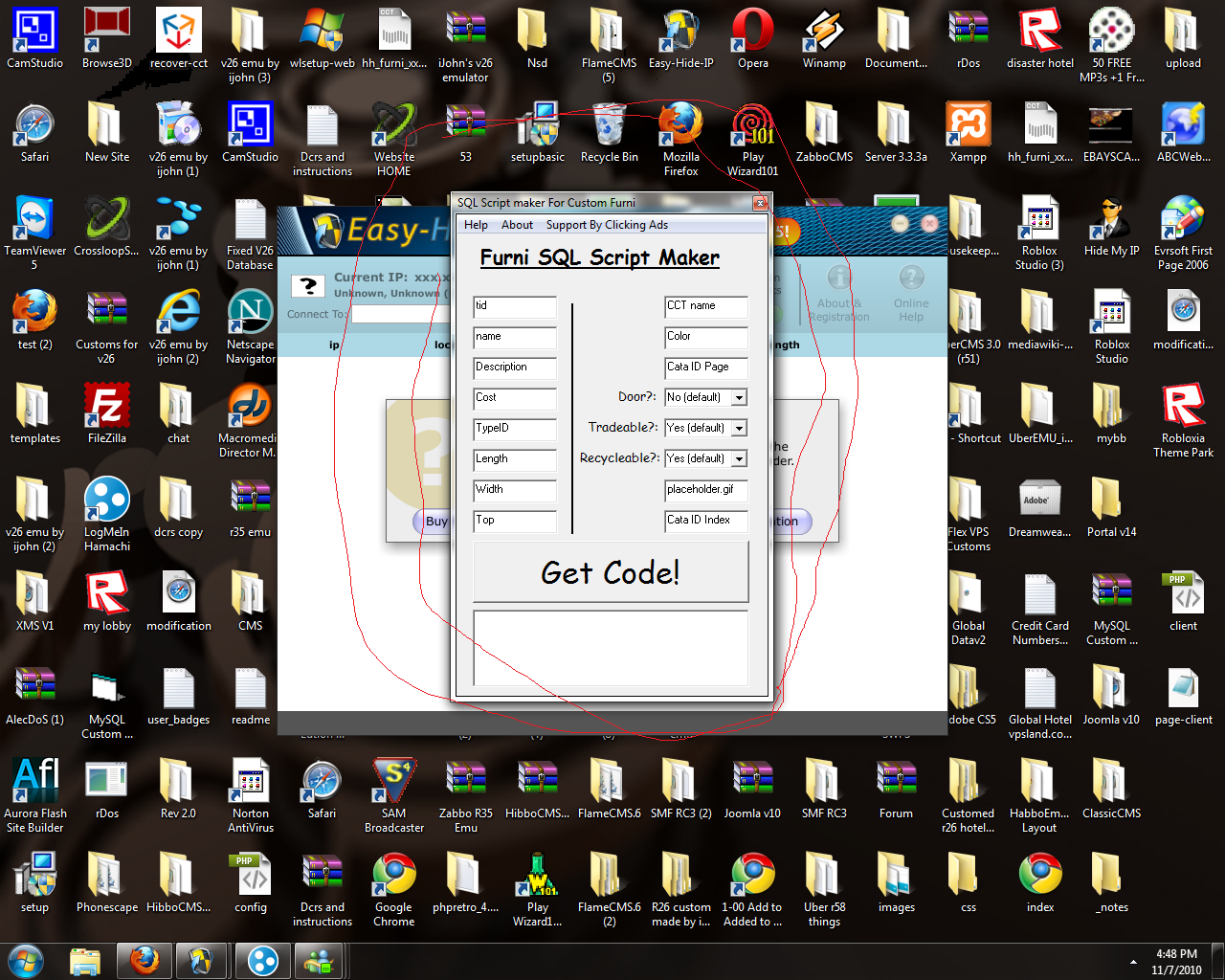Select the Aurora Flash Site Builder icon
Screen dimensions: 1225x980
pos(34,797)
